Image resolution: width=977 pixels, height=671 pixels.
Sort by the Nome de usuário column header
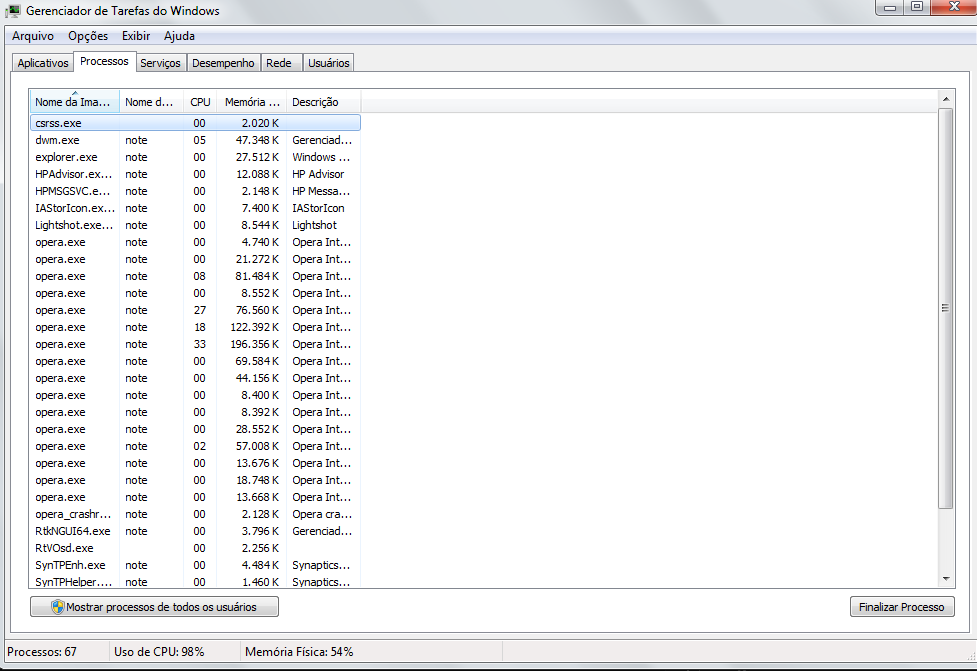click(151, 102)
